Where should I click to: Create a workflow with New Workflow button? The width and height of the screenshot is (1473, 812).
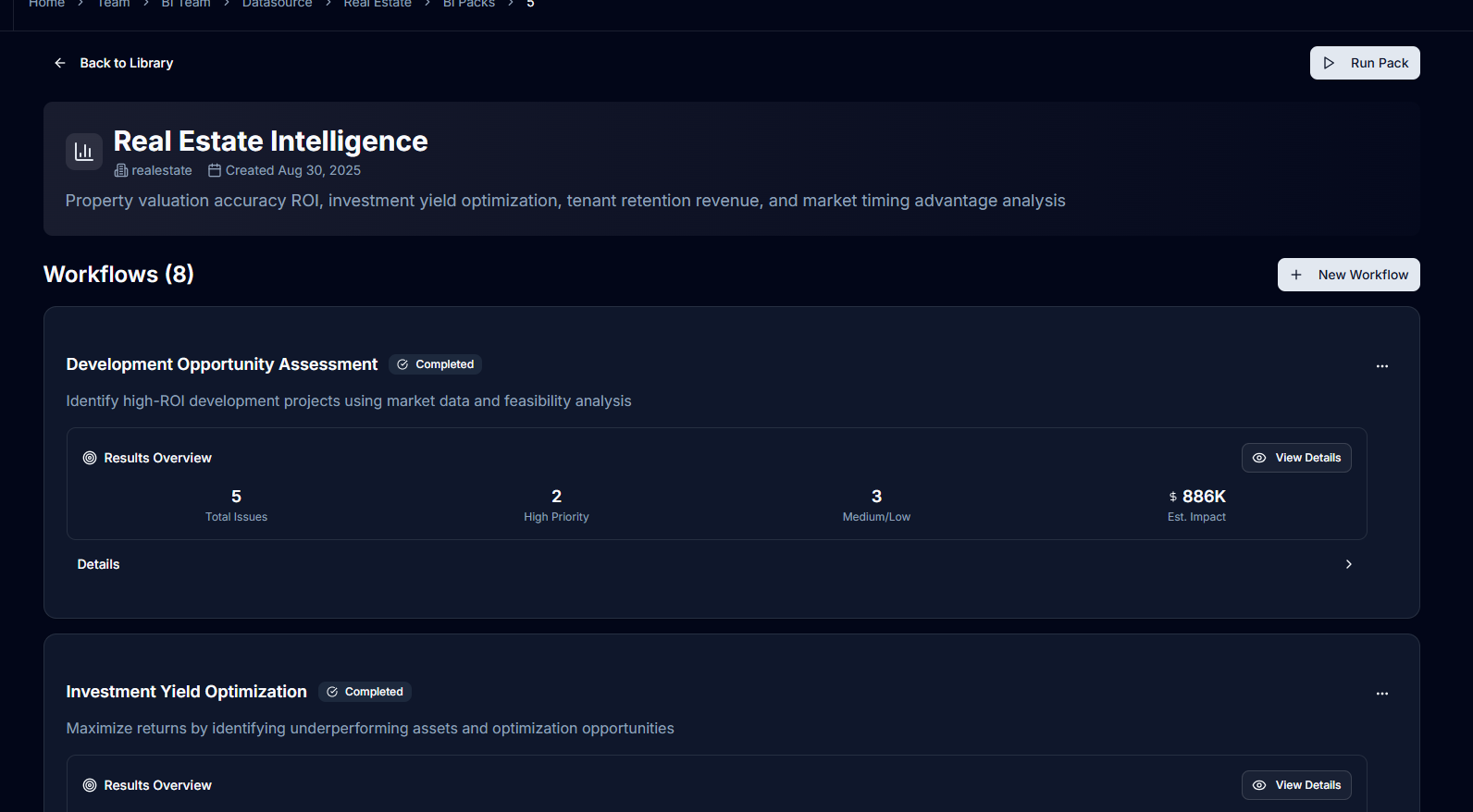1348,275
